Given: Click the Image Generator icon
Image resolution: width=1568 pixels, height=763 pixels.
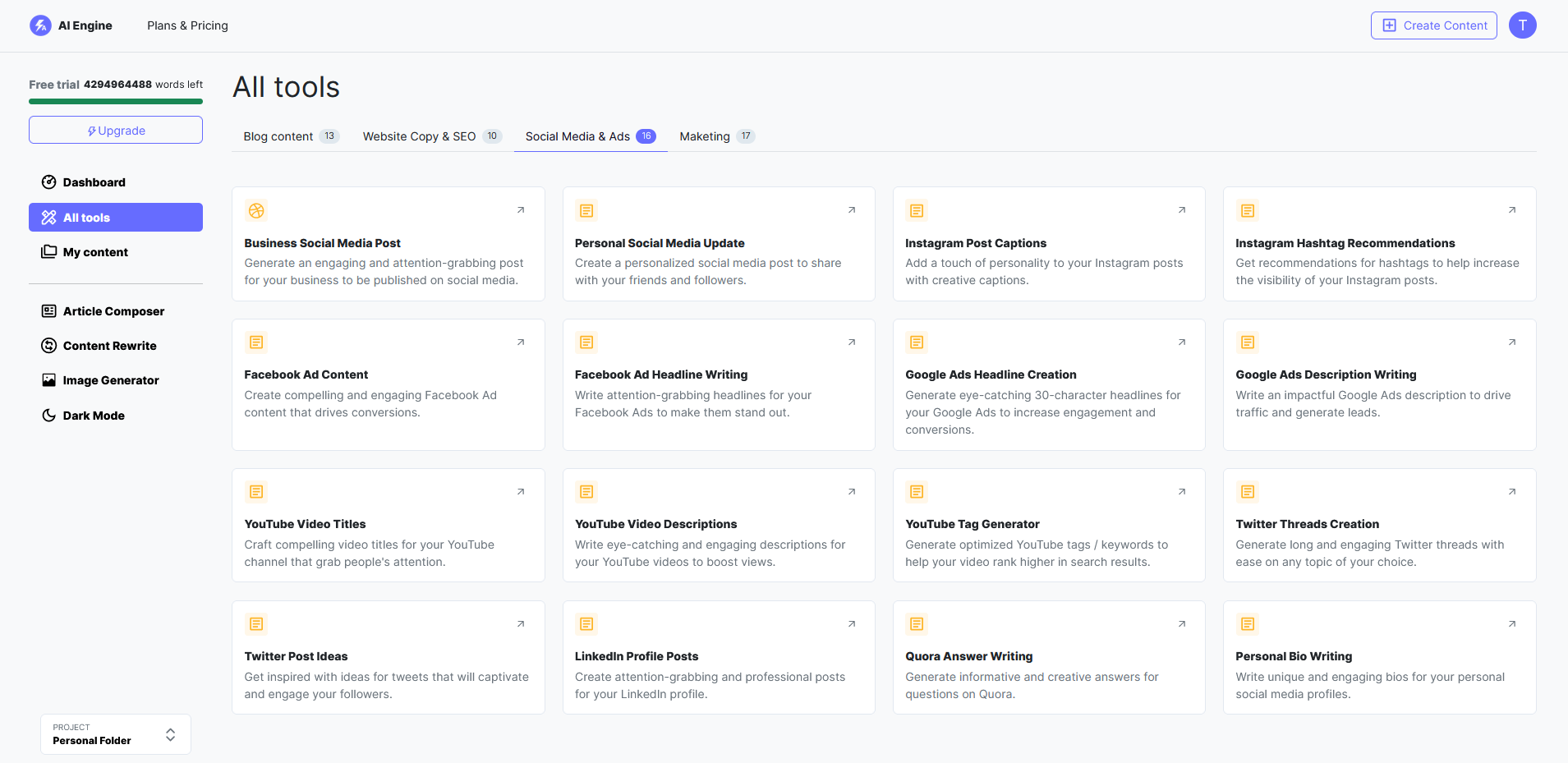Looking at the screenshot, I should 49,380.
